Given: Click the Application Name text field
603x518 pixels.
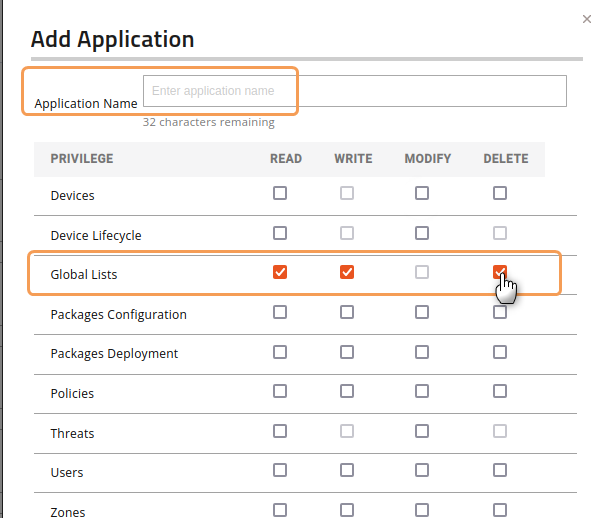Looking at the screenshot, I should (354, 91).
